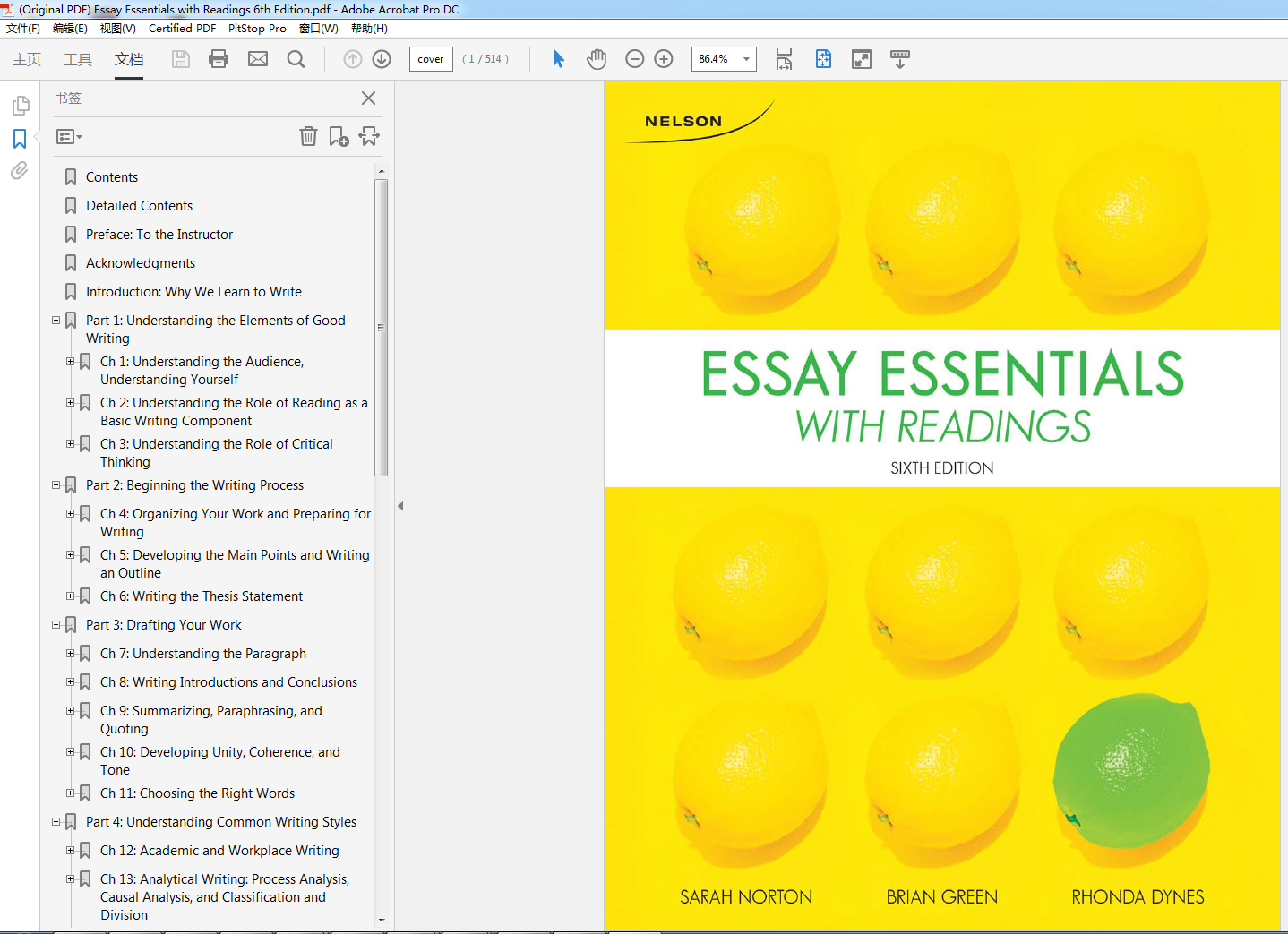The height and width of the screenshot is (934, 1288).
Task: Click bookmarks scrollbar up arrow
Action: click(x=382, y=171)
